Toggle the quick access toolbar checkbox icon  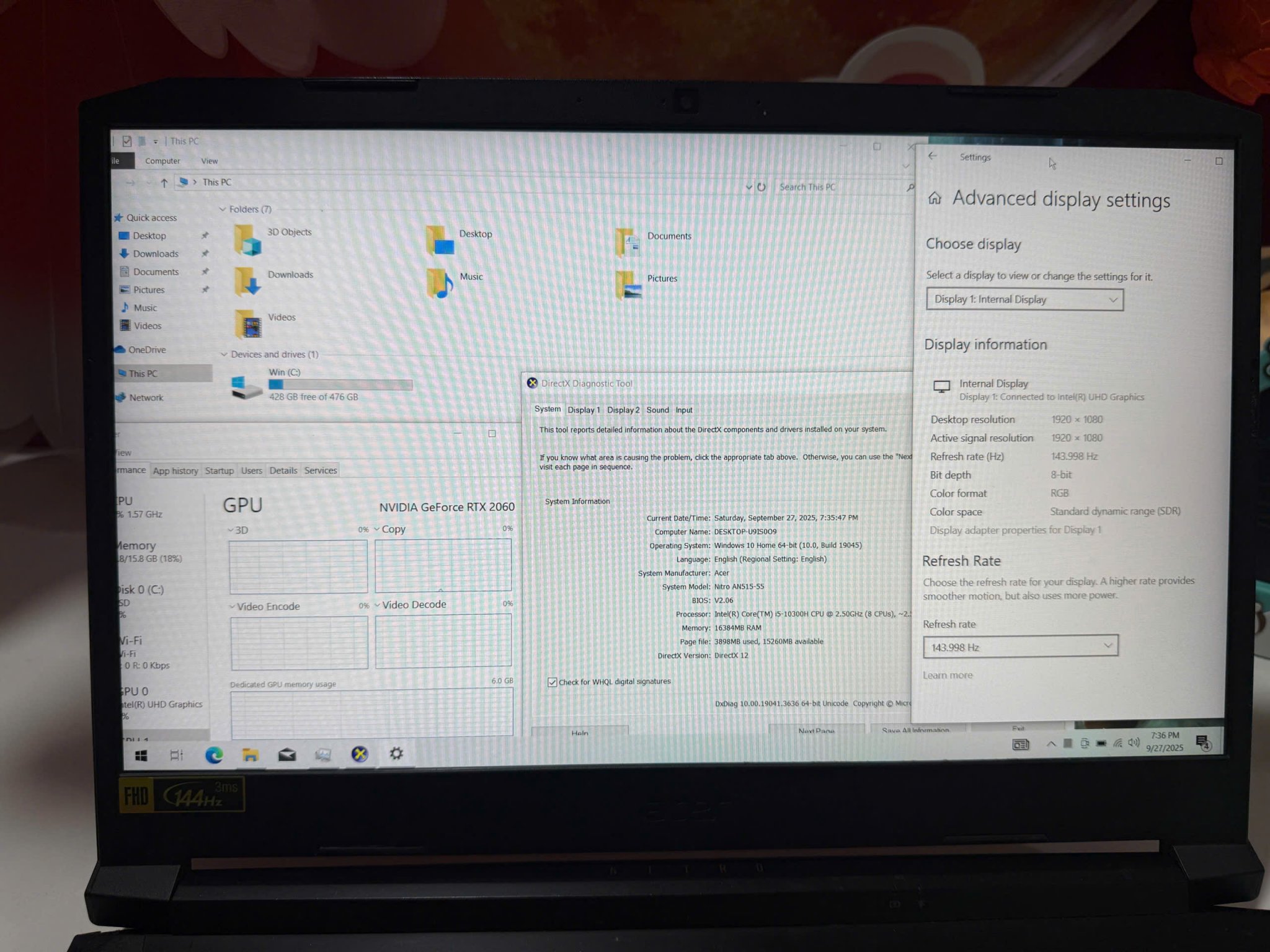(127, 141)
